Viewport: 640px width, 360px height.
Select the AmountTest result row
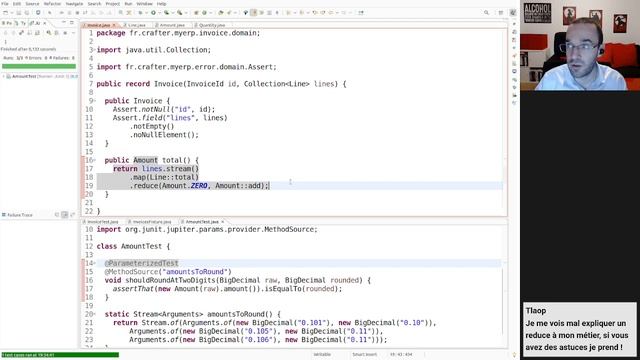click(39, 76)
